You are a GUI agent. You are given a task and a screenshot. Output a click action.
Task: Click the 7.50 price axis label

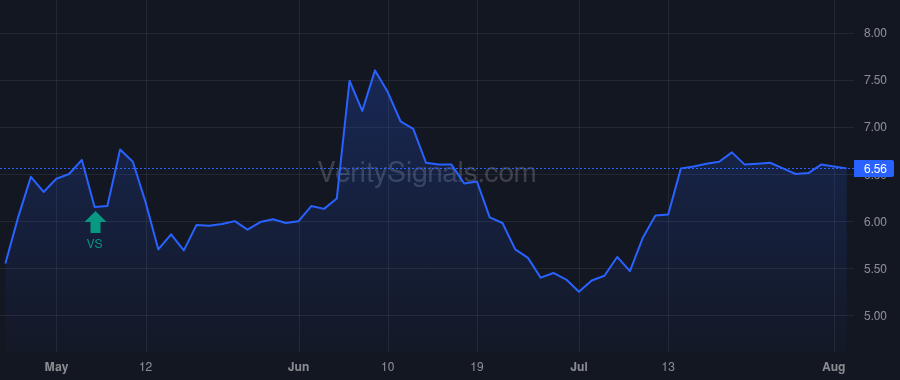pyautogui.click(x=875, y=80)
